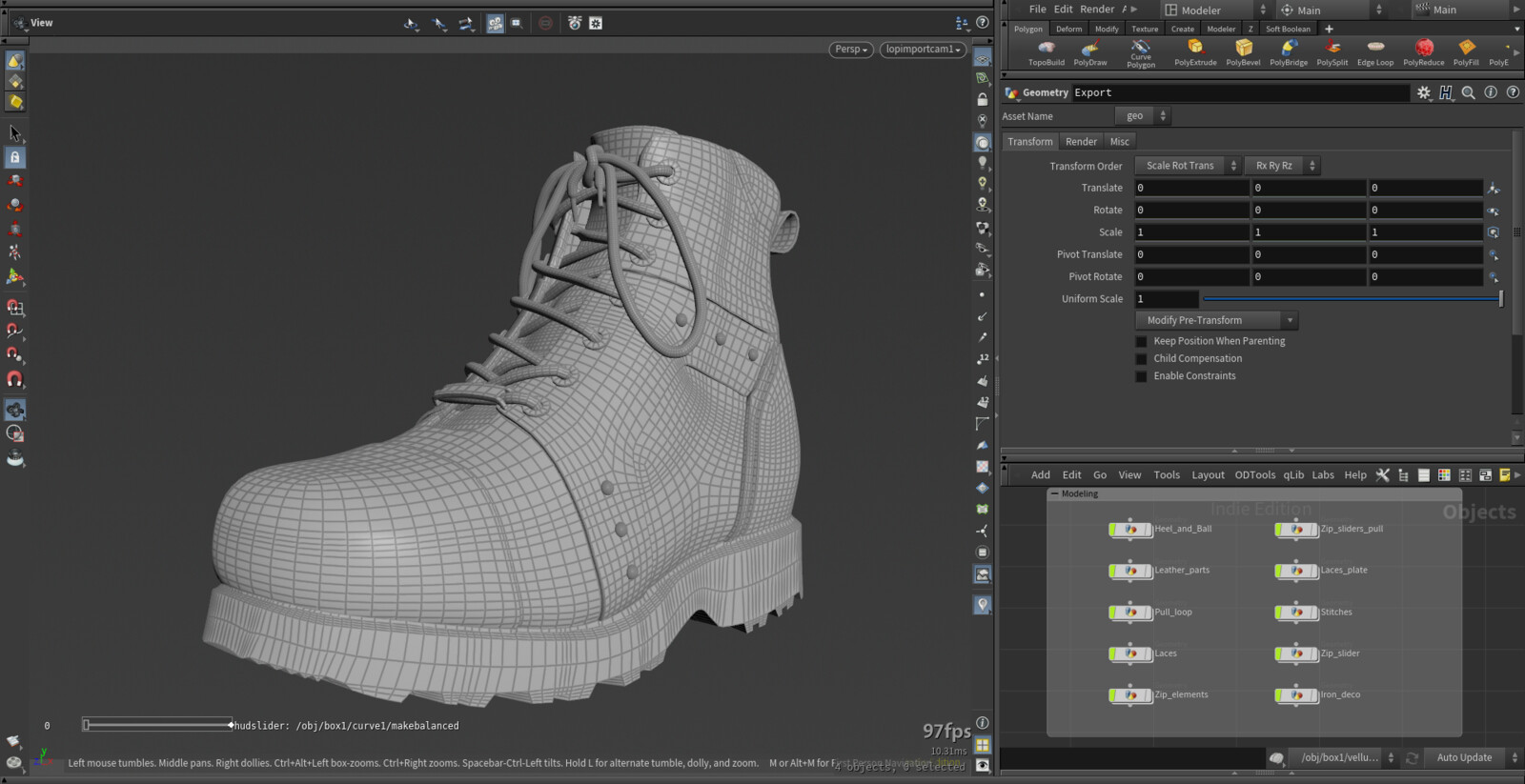Switch to the Texture shelf tab
1525x784 pixels.
1145,29
